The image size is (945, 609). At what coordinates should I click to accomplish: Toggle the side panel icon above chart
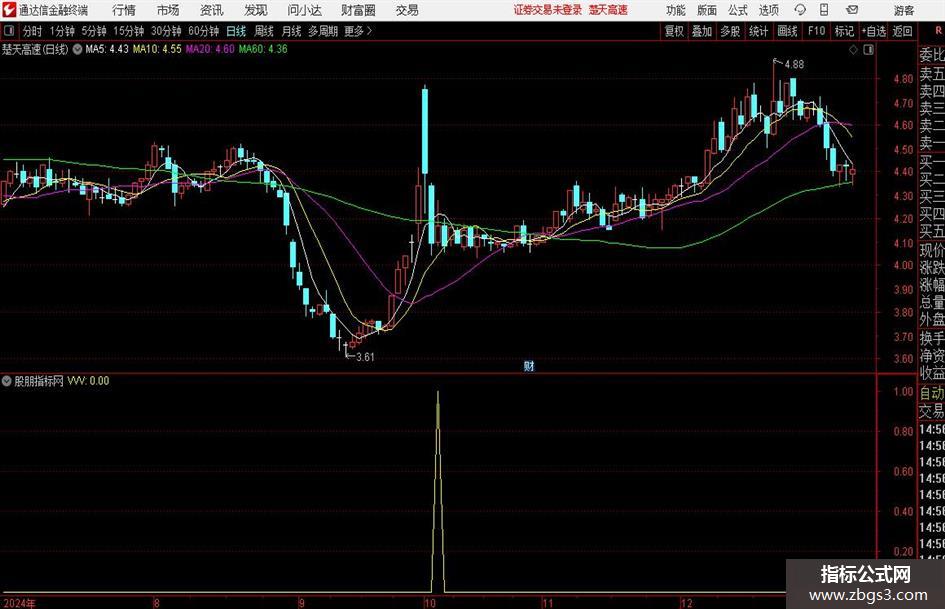pos(868,49)
